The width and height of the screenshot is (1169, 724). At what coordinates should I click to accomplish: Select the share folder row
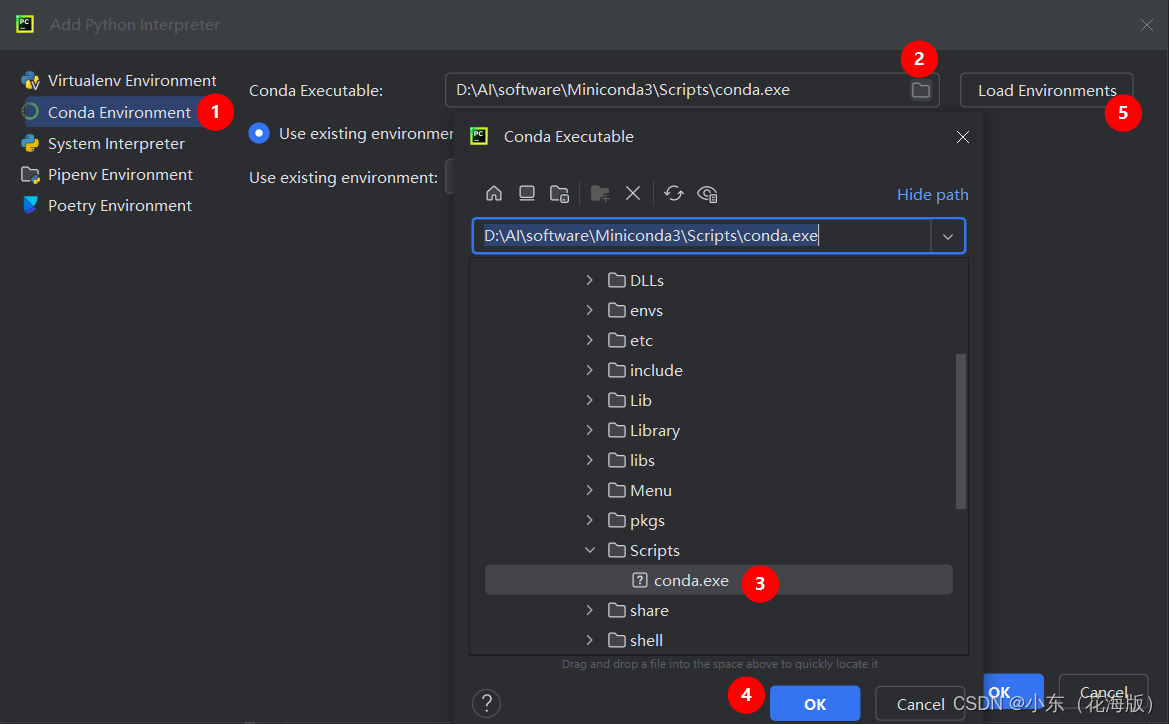point(718,610)
